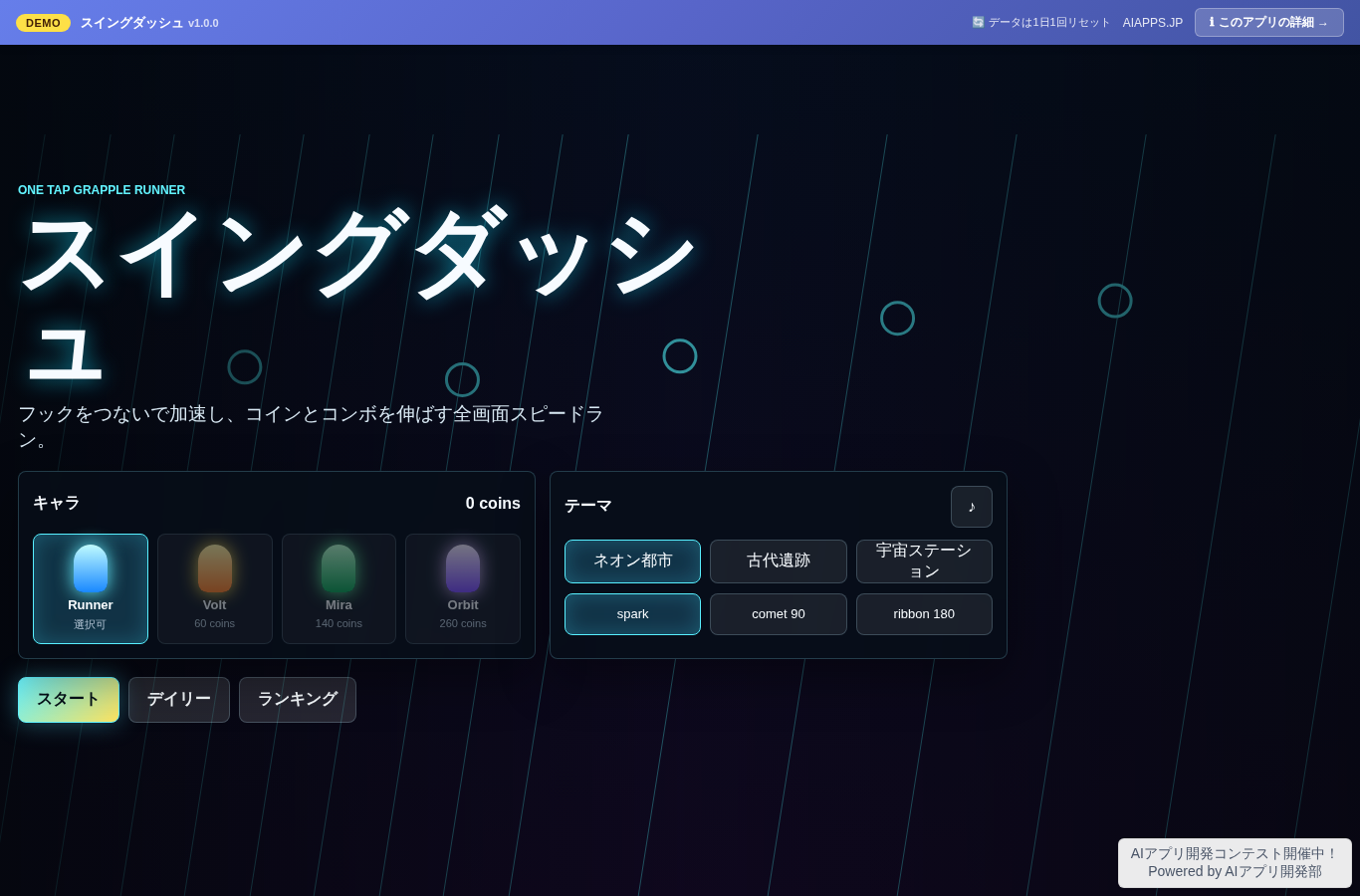Viewport: 1360px width, 896px height.
Task: Open このアプリの詳細 details button
Action: [1269, 23]
